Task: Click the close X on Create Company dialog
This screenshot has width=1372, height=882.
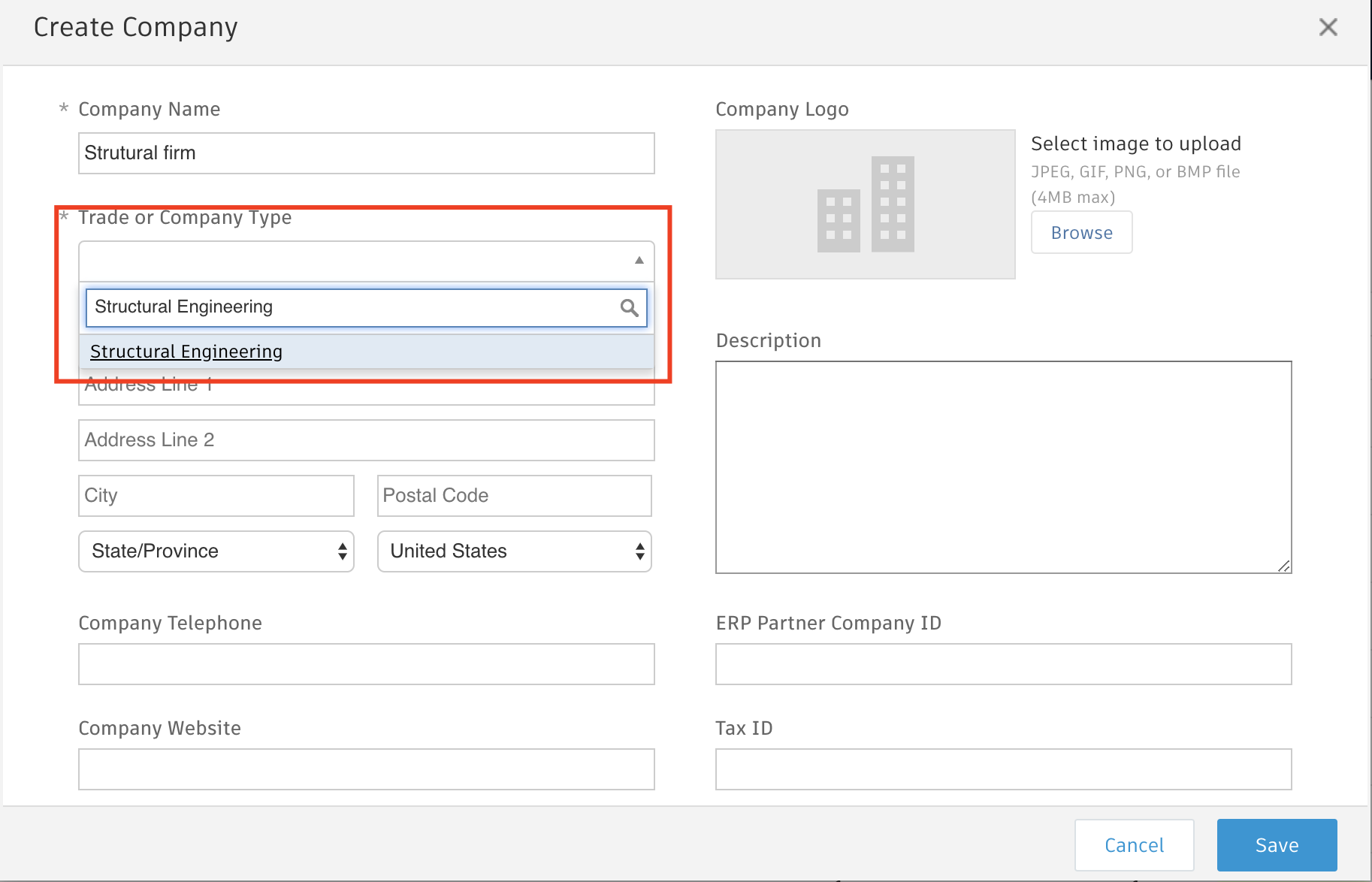Action: [x=1328, y=27]
